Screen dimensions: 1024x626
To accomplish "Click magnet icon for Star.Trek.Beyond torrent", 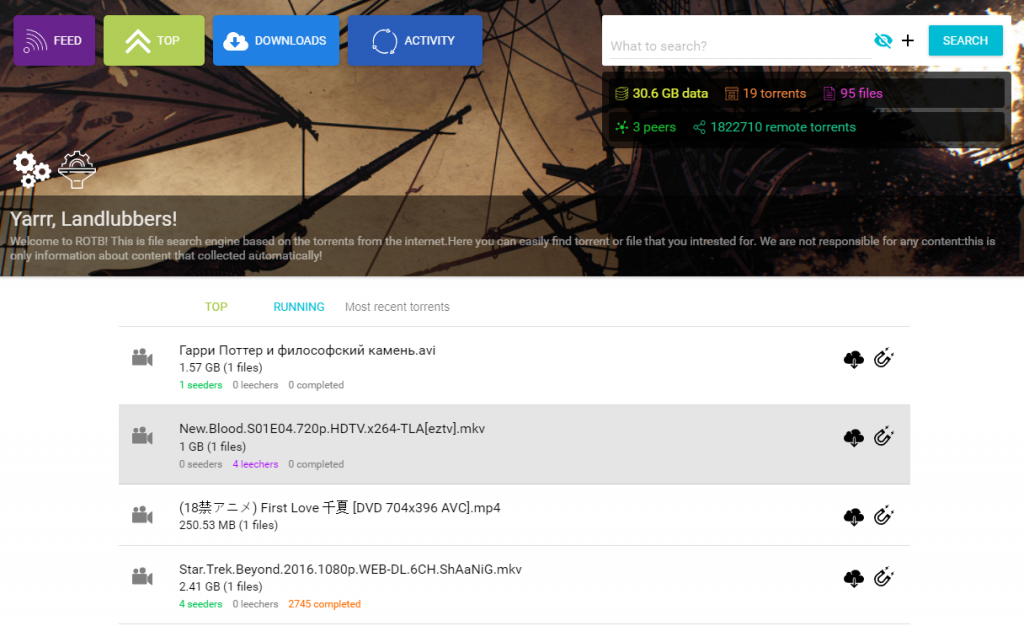I will [x=883, y=577].
